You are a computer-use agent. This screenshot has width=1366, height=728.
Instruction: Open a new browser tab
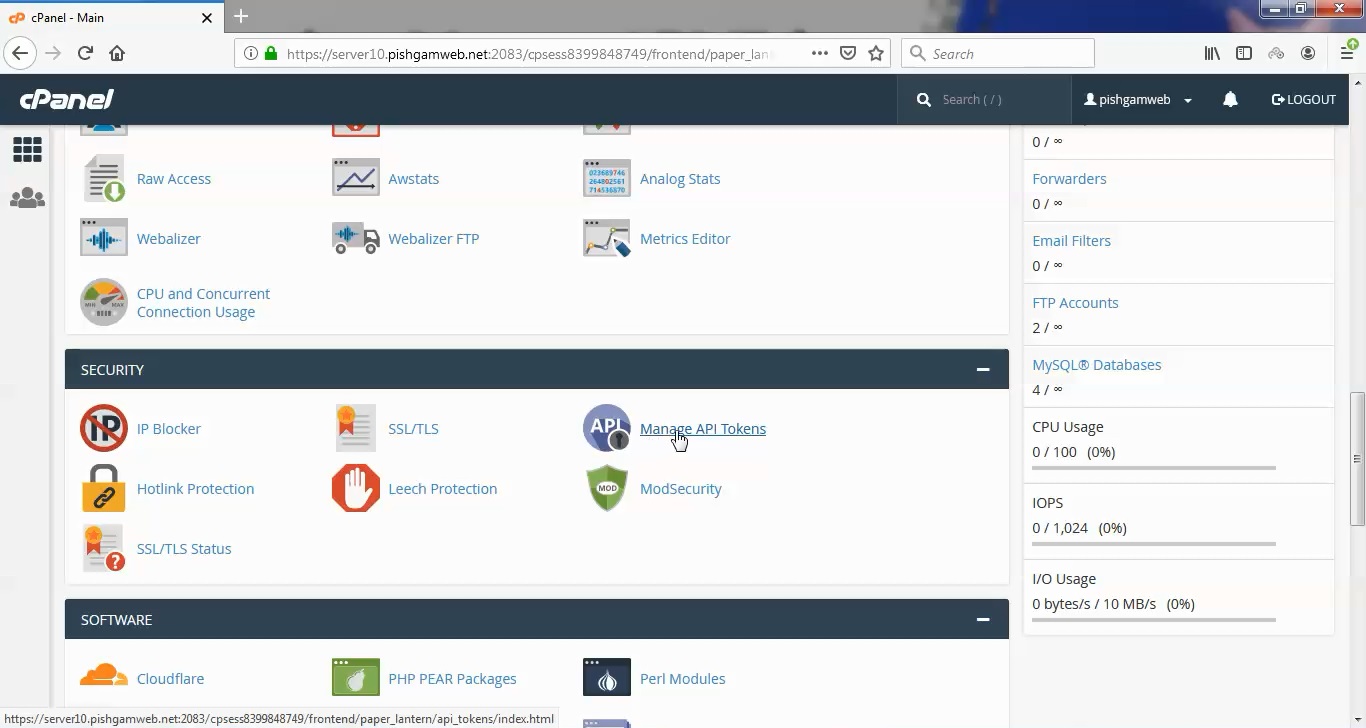pyautogui.click(x=240, y=17)
